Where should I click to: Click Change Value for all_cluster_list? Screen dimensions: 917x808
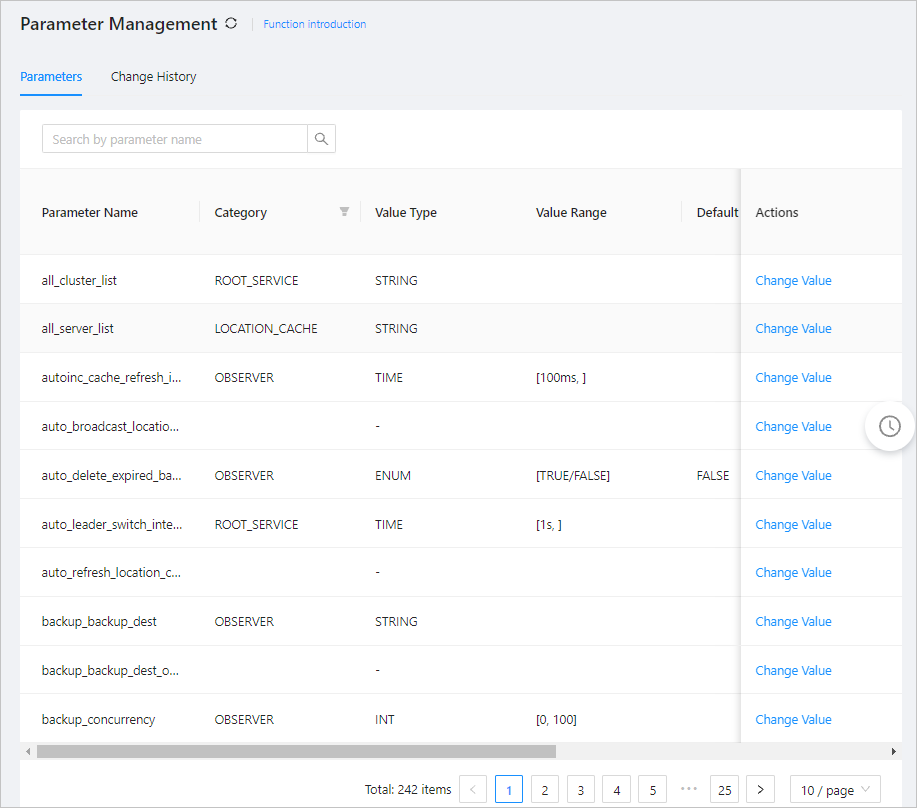tap(793, 281)
